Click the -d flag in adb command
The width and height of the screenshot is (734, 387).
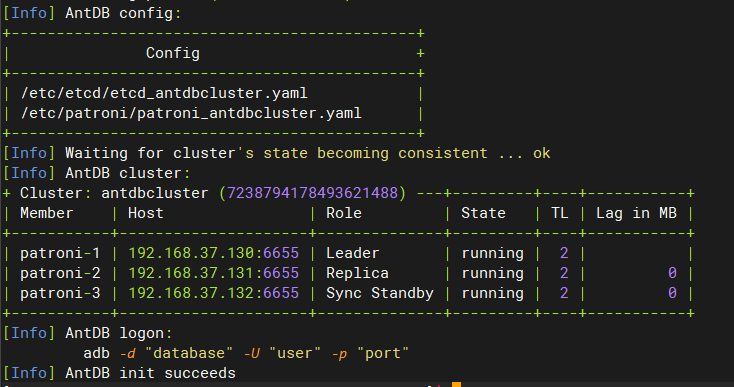pyautogui.click(x=128, y=353)
